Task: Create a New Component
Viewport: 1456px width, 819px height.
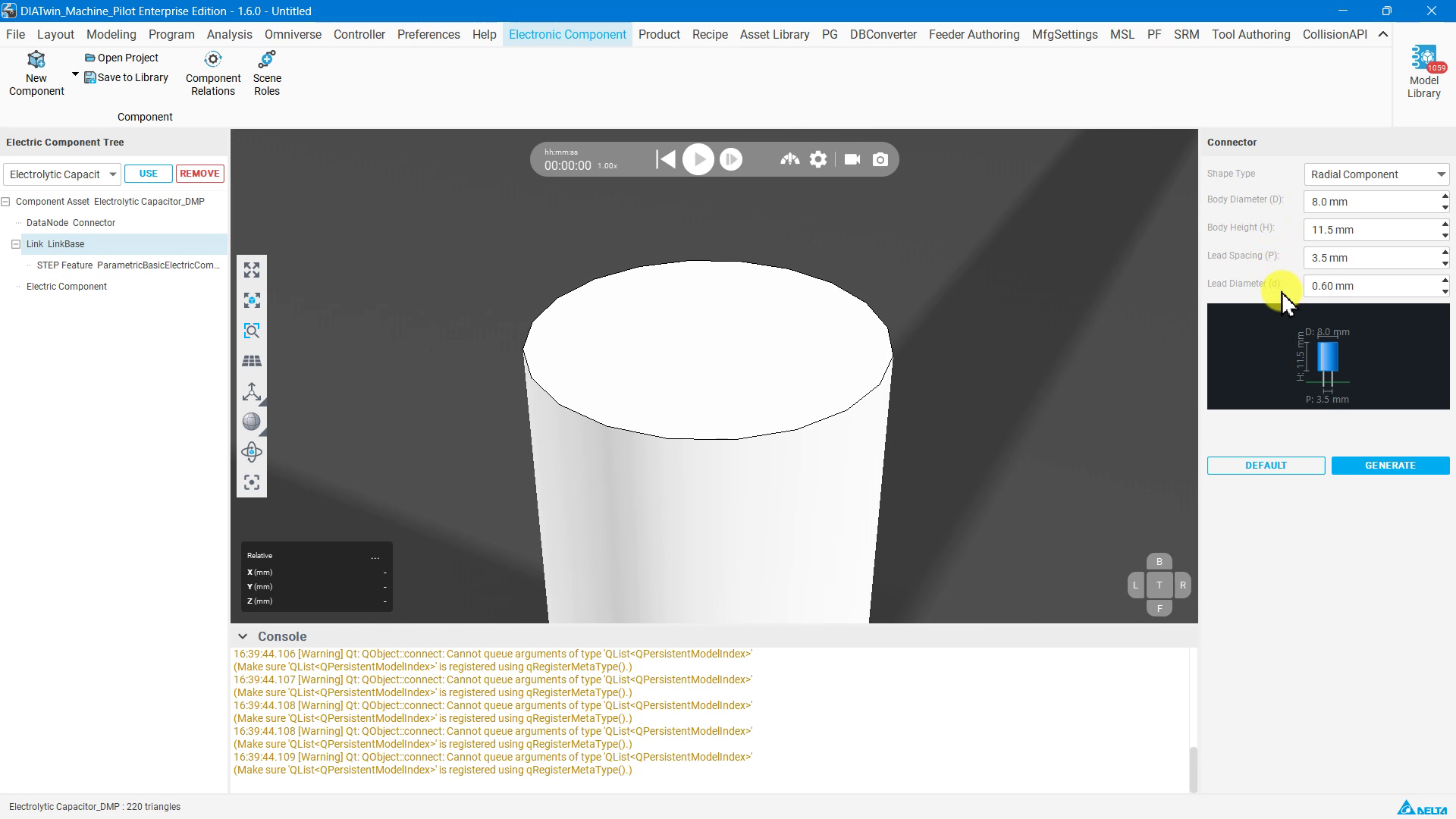Action: (x=36, y=74)
